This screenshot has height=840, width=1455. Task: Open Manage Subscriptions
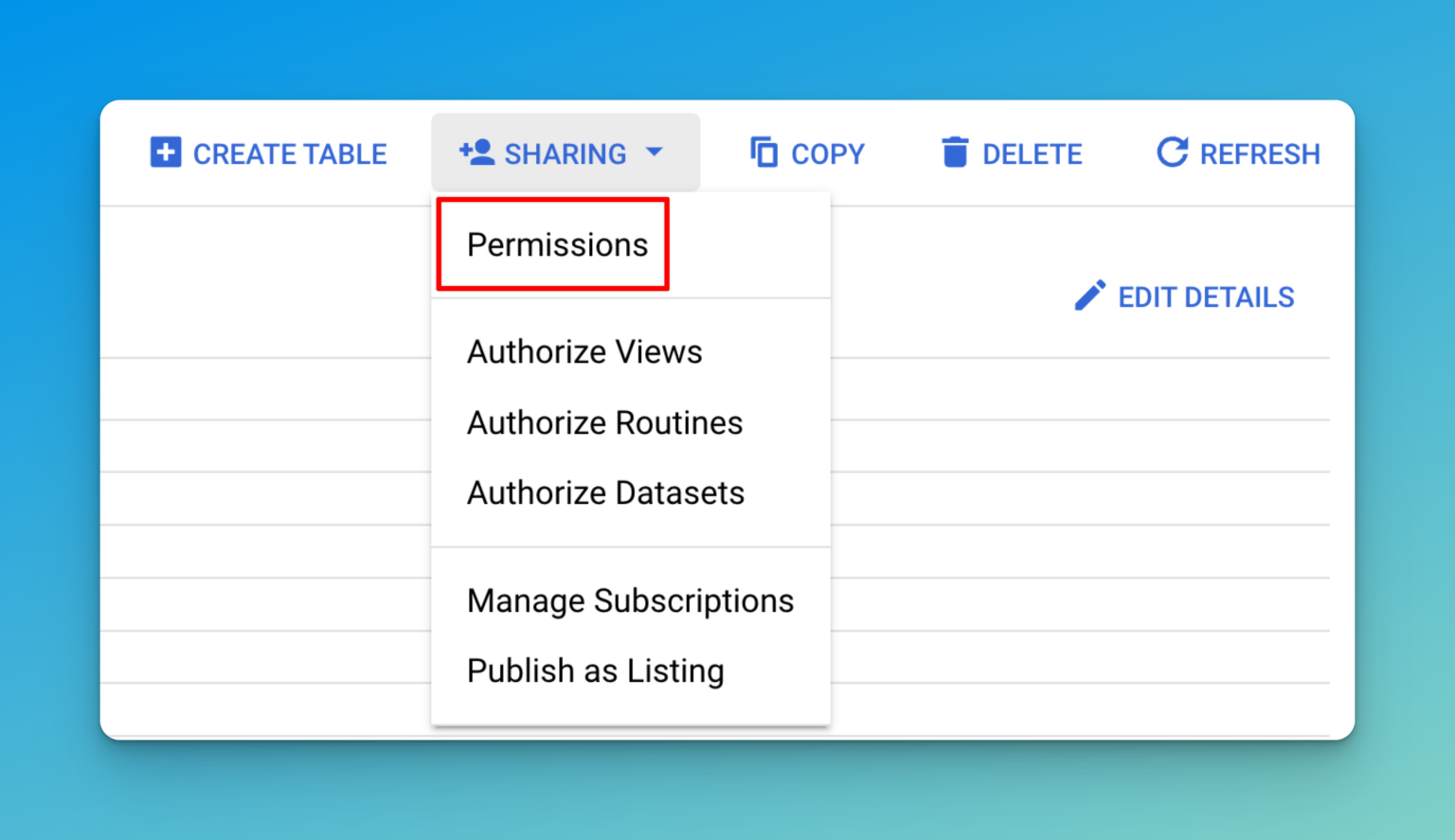pos(629,600)
